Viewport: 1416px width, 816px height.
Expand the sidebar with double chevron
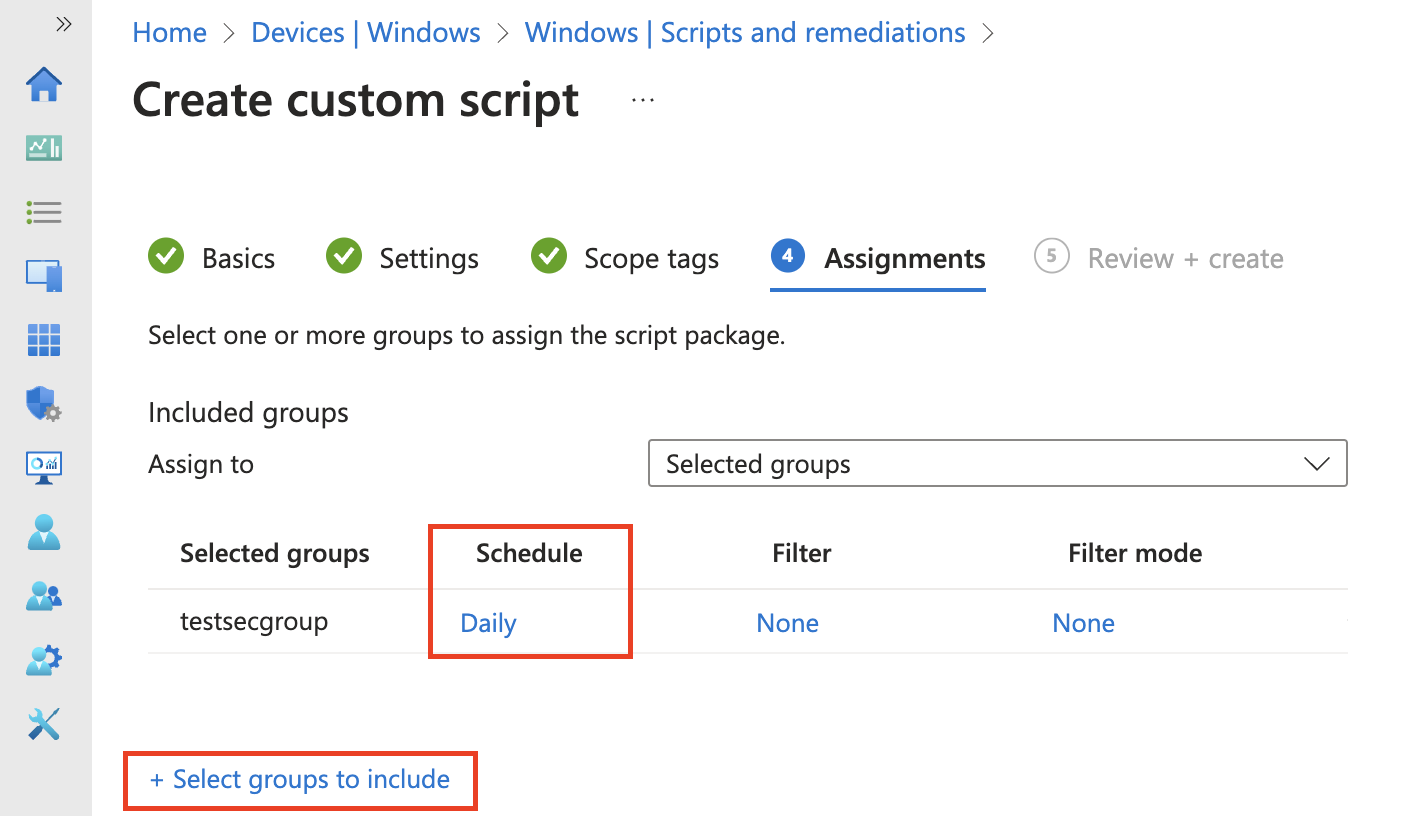click(64, 25)
